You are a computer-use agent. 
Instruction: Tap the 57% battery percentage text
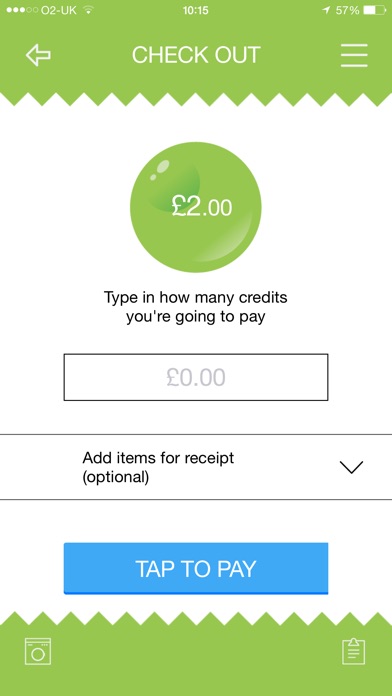coord(347,10)
